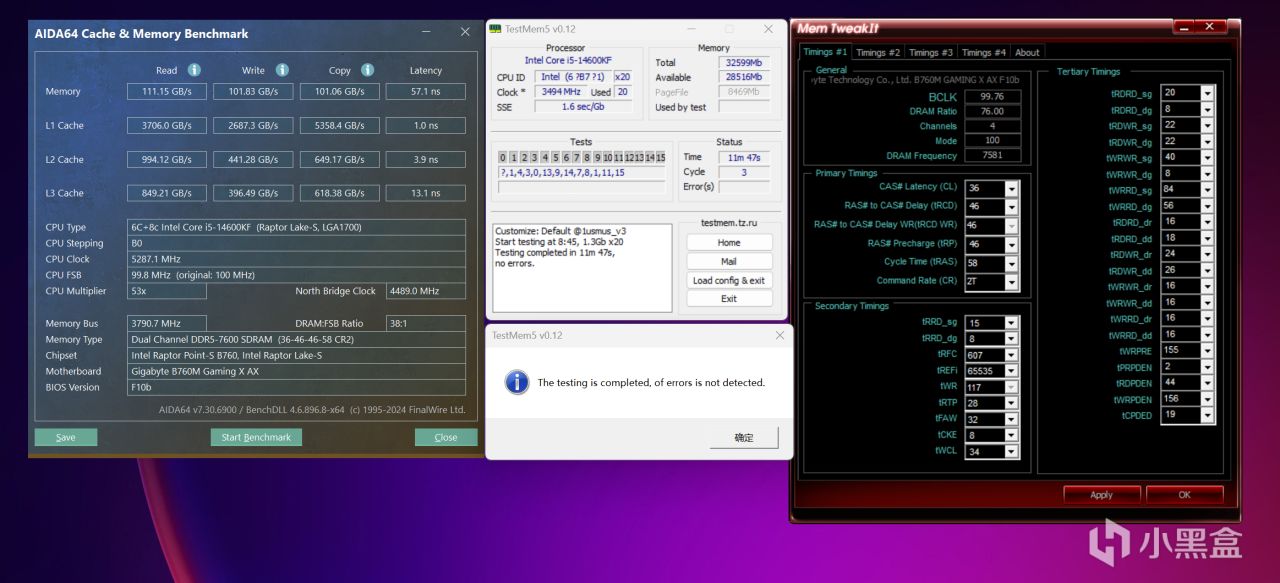This screenshot has width=1280, height=583.
Task: Click the BCLK value field 99.76
Action: click(992, 97)
